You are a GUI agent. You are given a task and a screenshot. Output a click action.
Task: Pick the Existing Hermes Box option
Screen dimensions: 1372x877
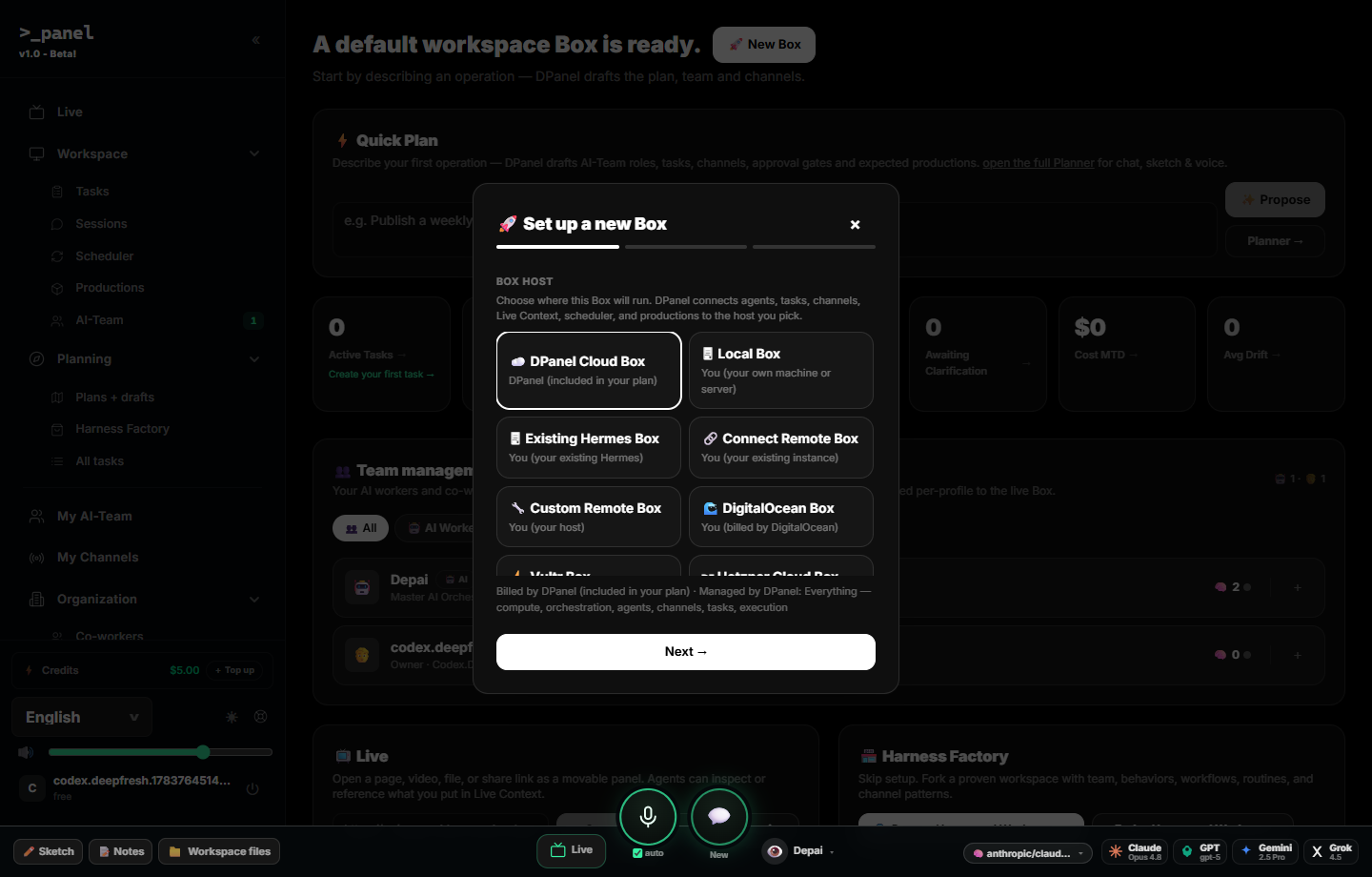[589, 447]
